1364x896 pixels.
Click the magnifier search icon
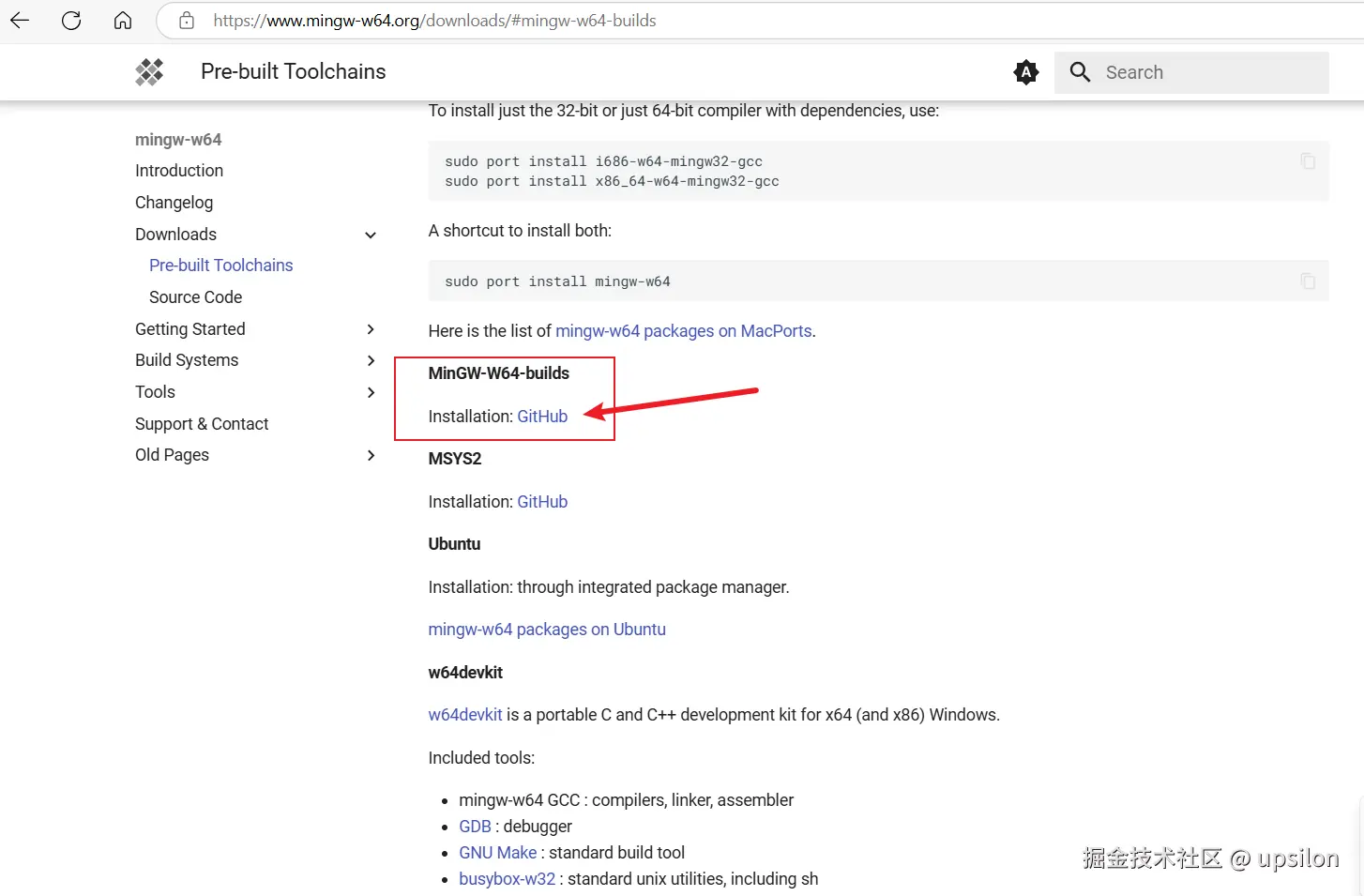(x=1081, y=72)
